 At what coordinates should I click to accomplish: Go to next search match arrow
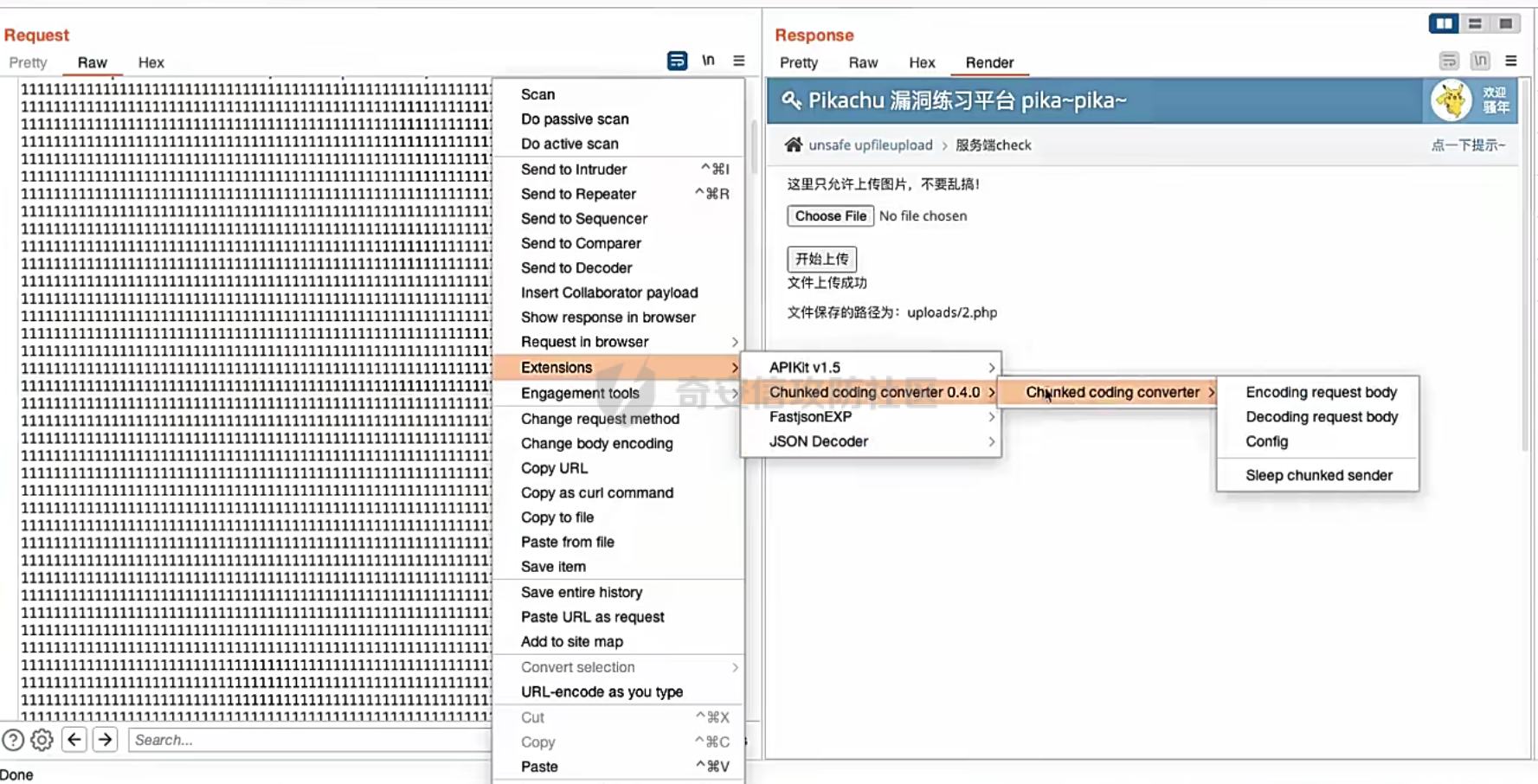pos(106,740)
